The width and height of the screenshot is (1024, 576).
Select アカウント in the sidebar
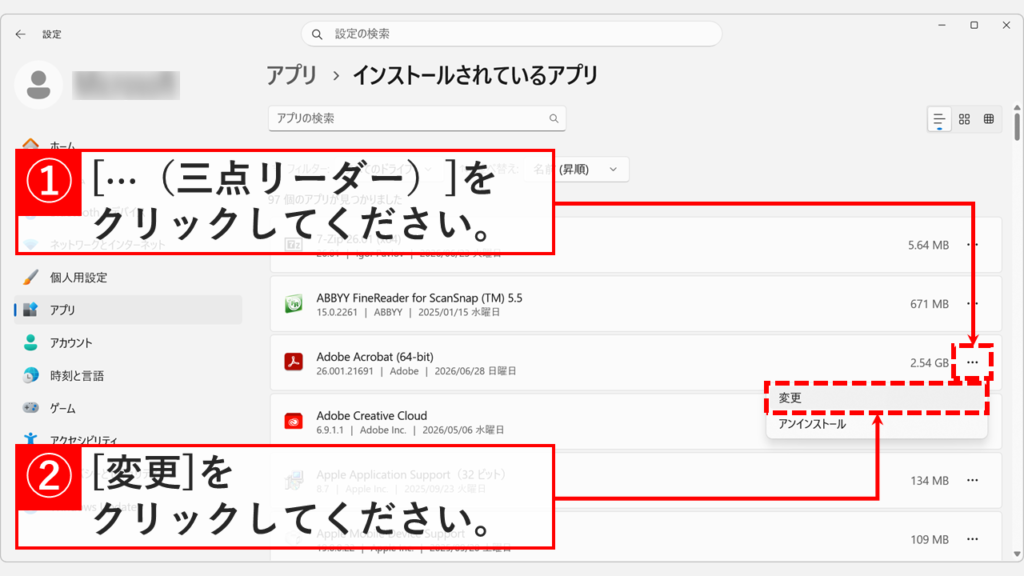(128, 343)
